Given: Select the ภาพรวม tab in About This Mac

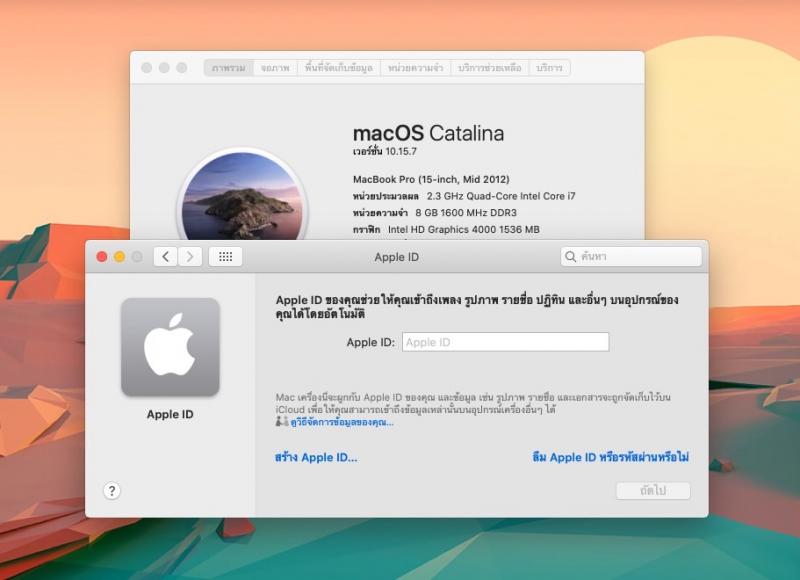Looking at the screenshot, I should [229, 68].
